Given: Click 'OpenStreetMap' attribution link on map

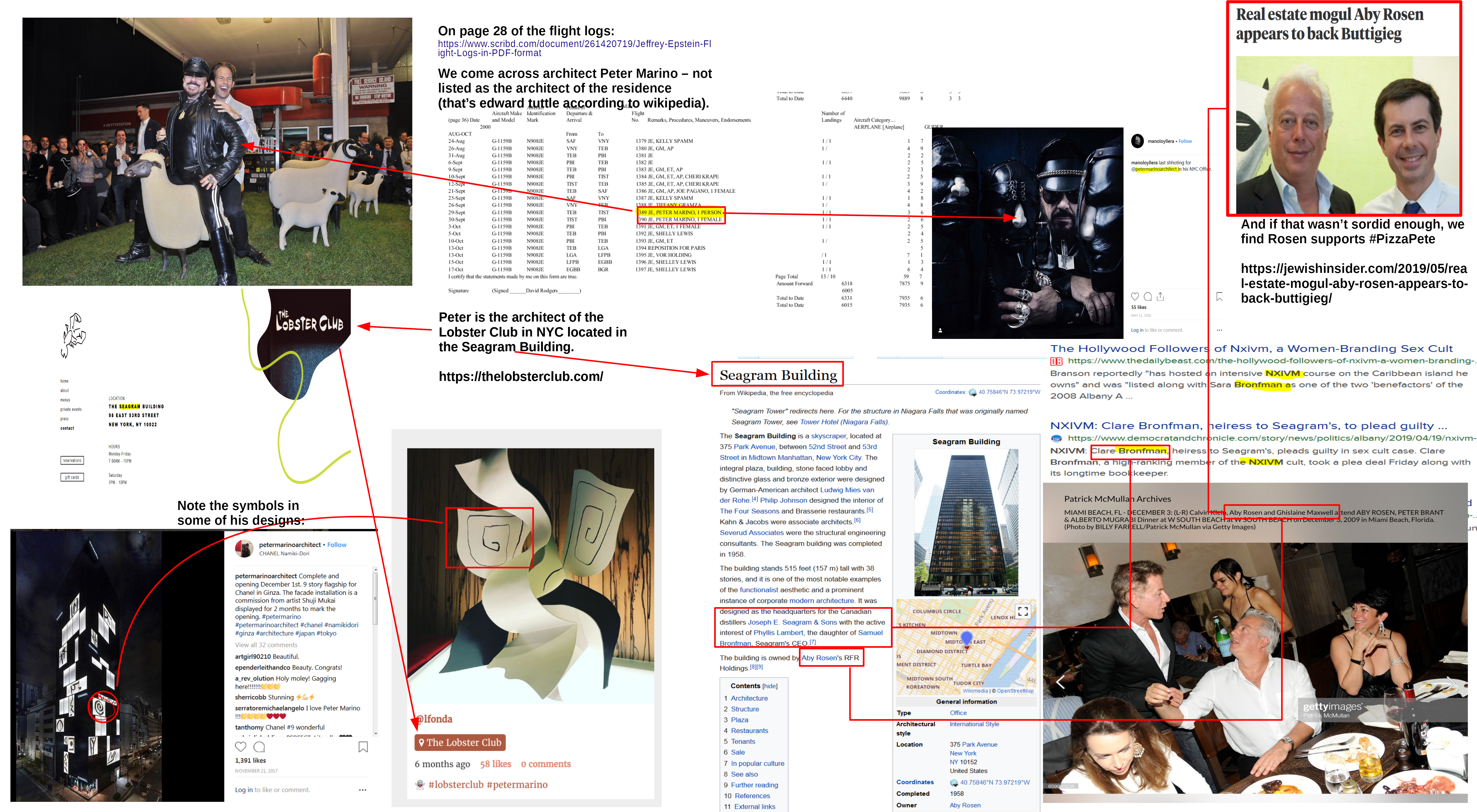Looking at the screenshot, I should [1015, 691].
